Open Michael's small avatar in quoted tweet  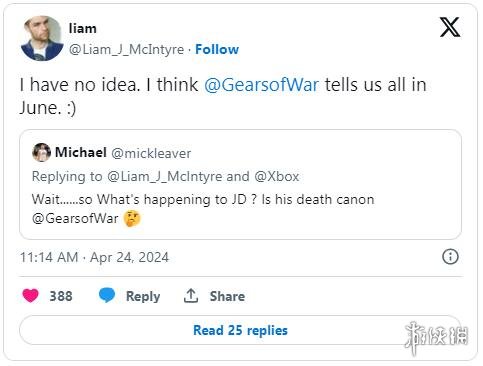[x=41, y=153]
